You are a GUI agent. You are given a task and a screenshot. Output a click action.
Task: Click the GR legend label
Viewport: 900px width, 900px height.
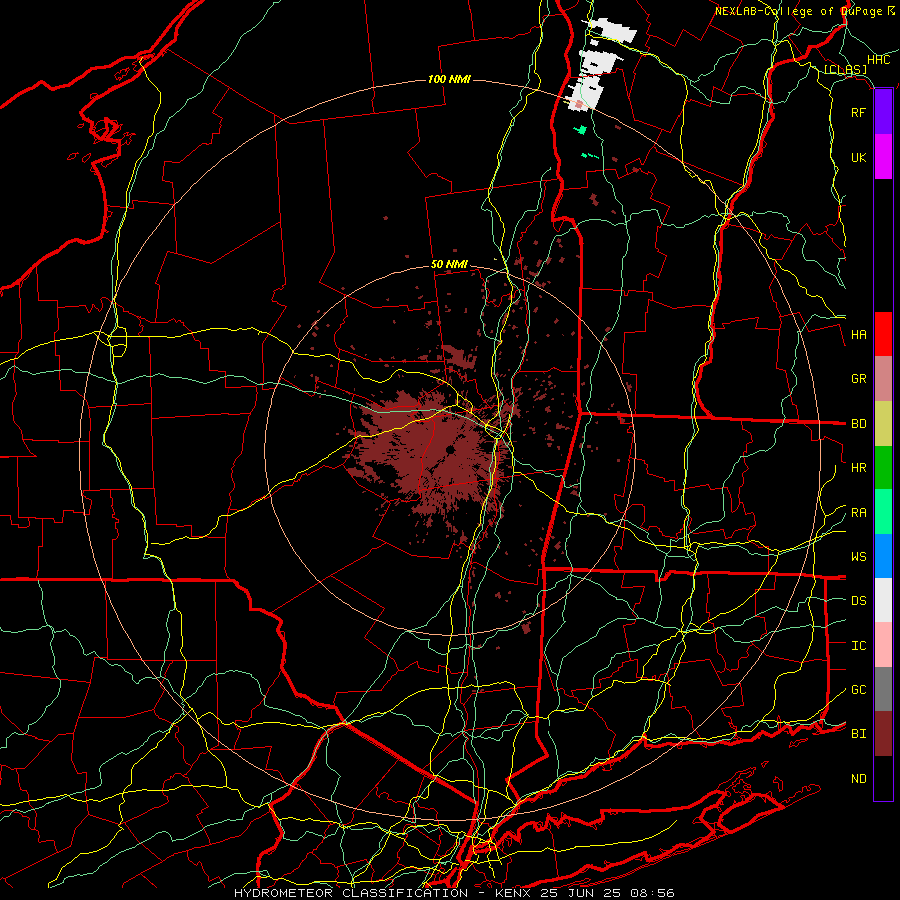(x=859, y=379)
